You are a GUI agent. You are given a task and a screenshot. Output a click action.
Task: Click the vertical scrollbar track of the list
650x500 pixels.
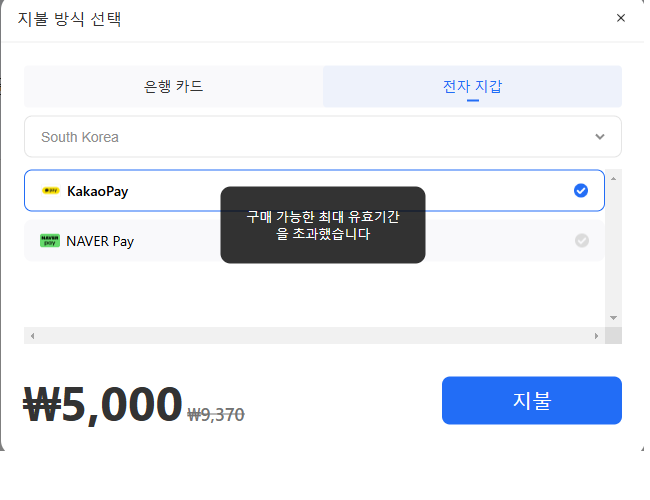point(614,248)
